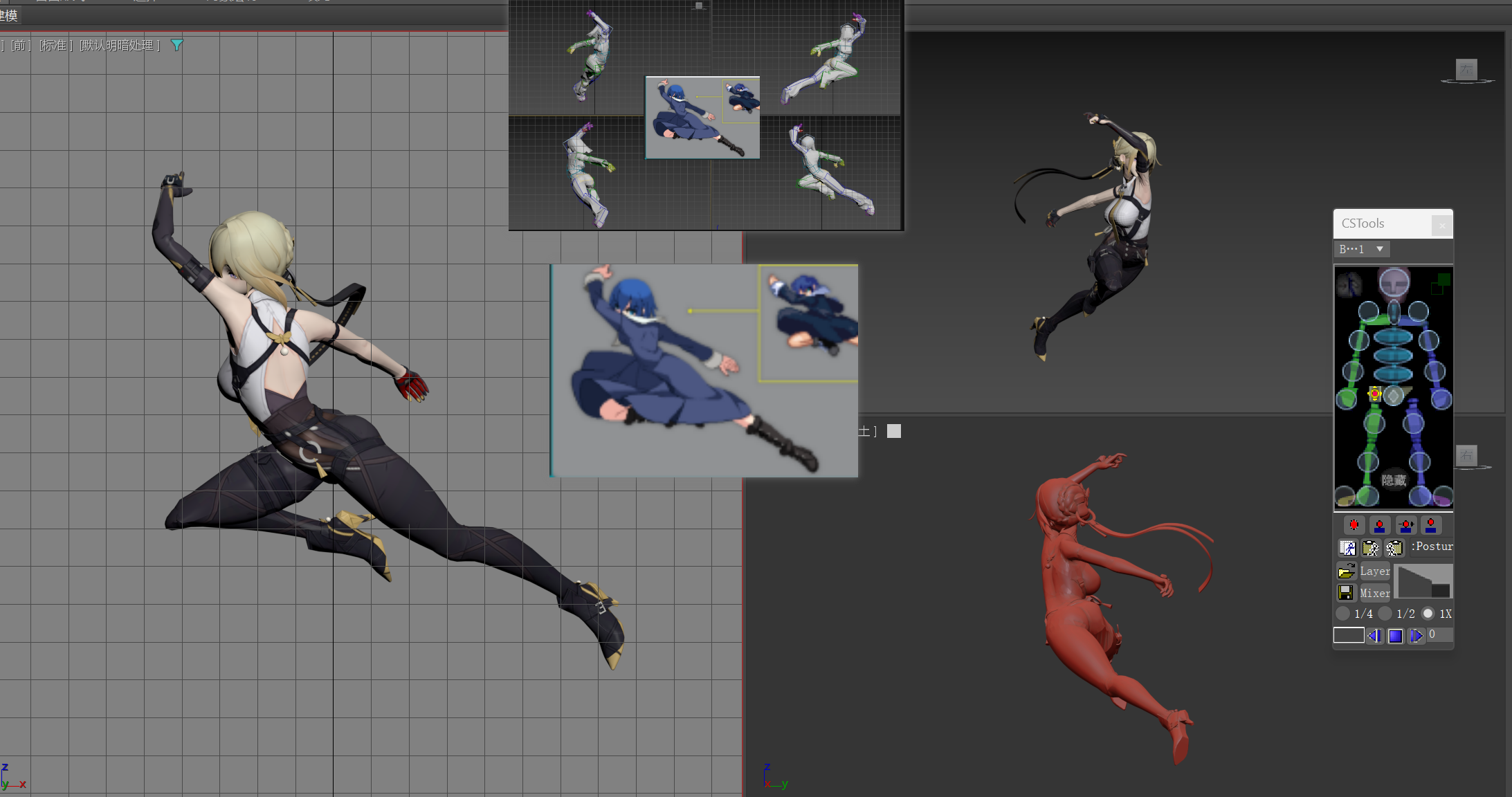1512x797 pixels.
Task: Click the Mixer button
Action: (1374, 593)
